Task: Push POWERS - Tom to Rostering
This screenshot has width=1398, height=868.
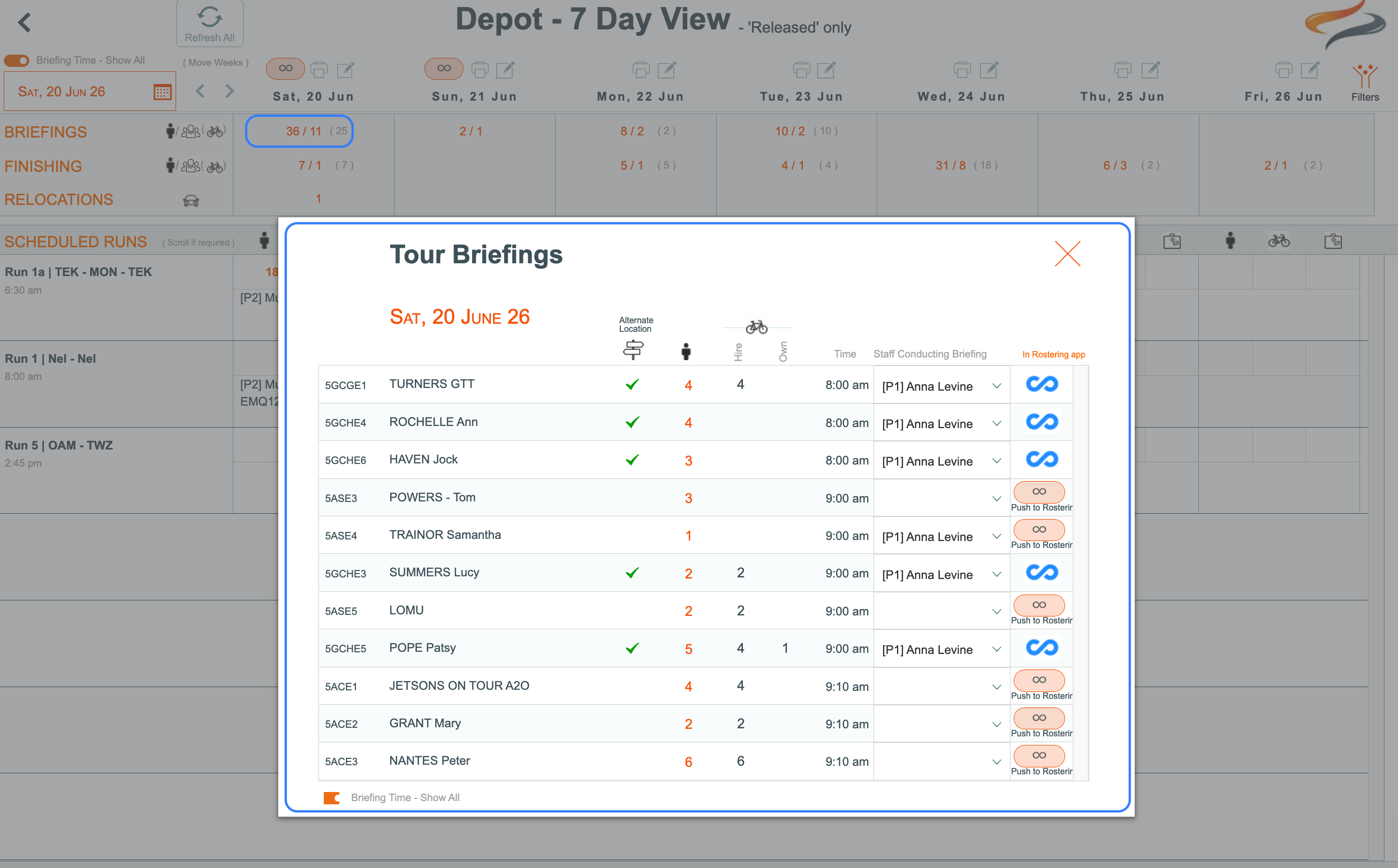Action: (x=1038, y=492)
